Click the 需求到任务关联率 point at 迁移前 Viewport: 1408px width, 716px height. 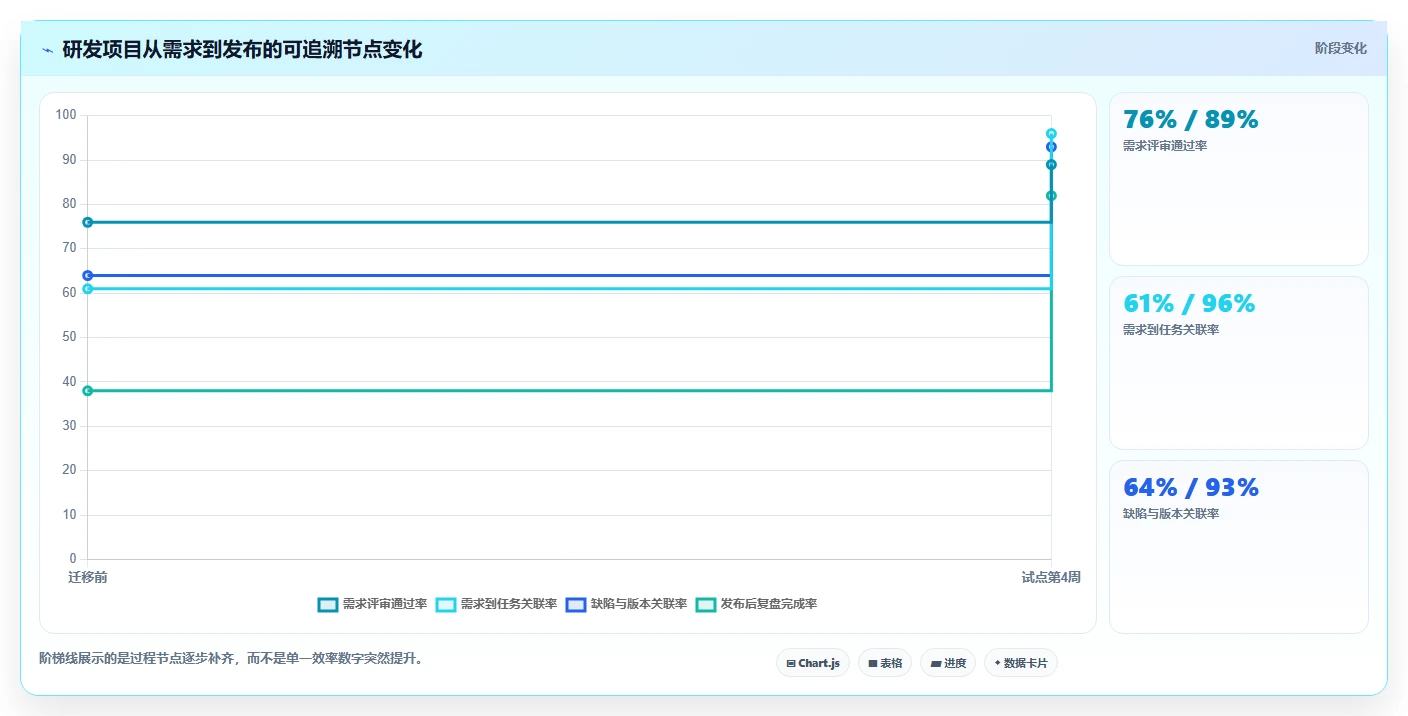point(87,288)
